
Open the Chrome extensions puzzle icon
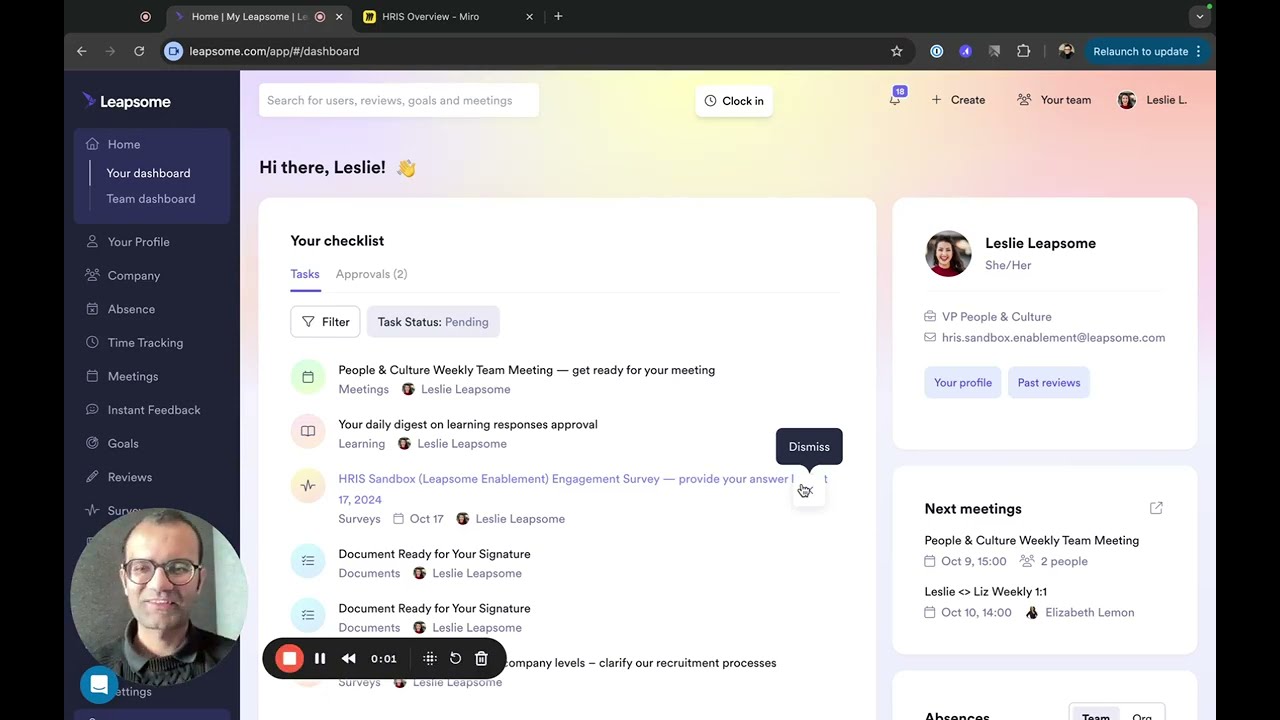coord(1023,51)
